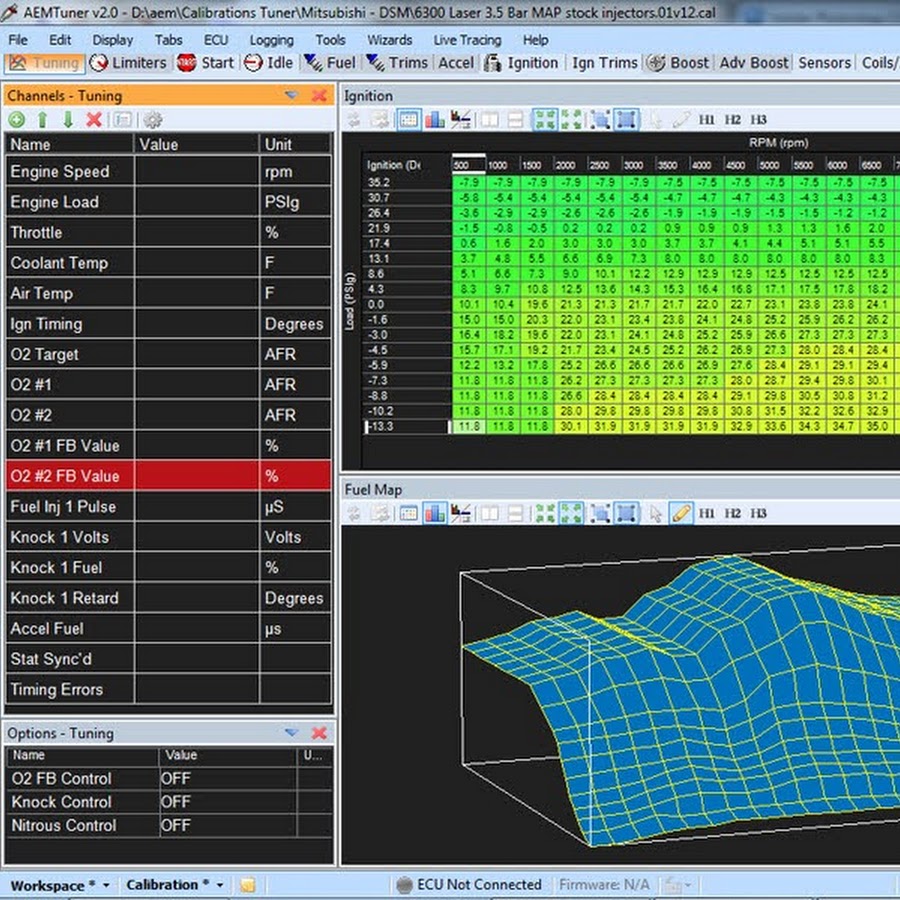Toggle the Knock Control OFF value
This screenshot has width=900, height=900.
(227, 802)
